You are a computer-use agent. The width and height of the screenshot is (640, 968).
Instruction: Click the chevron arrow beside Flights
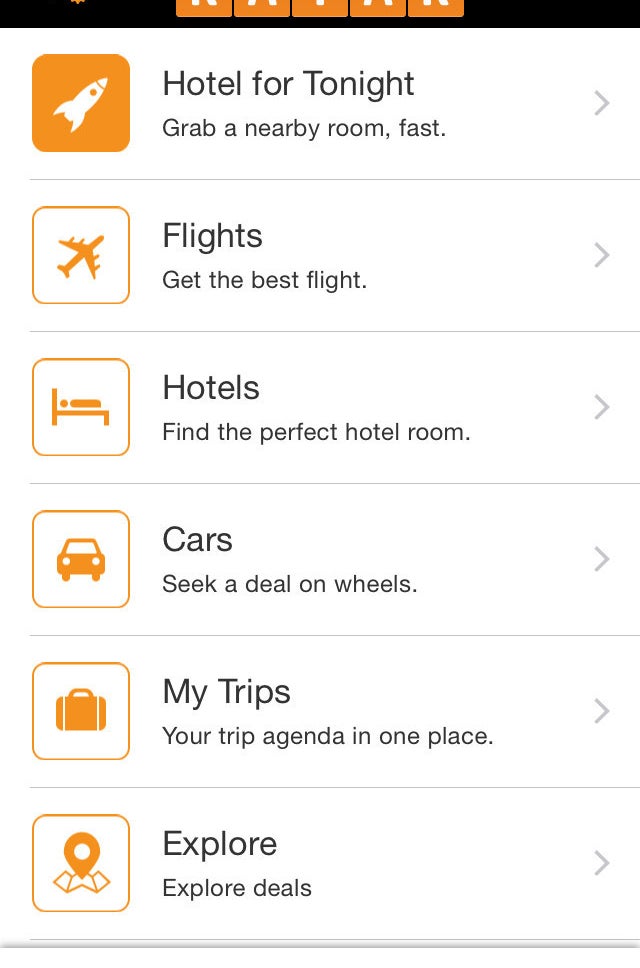(x=601, y=255)
